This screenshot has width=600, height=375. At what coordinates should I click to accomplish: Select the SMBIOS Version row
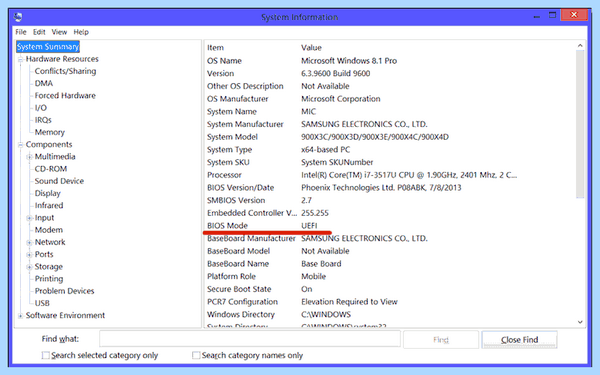[x=390, y=201]
